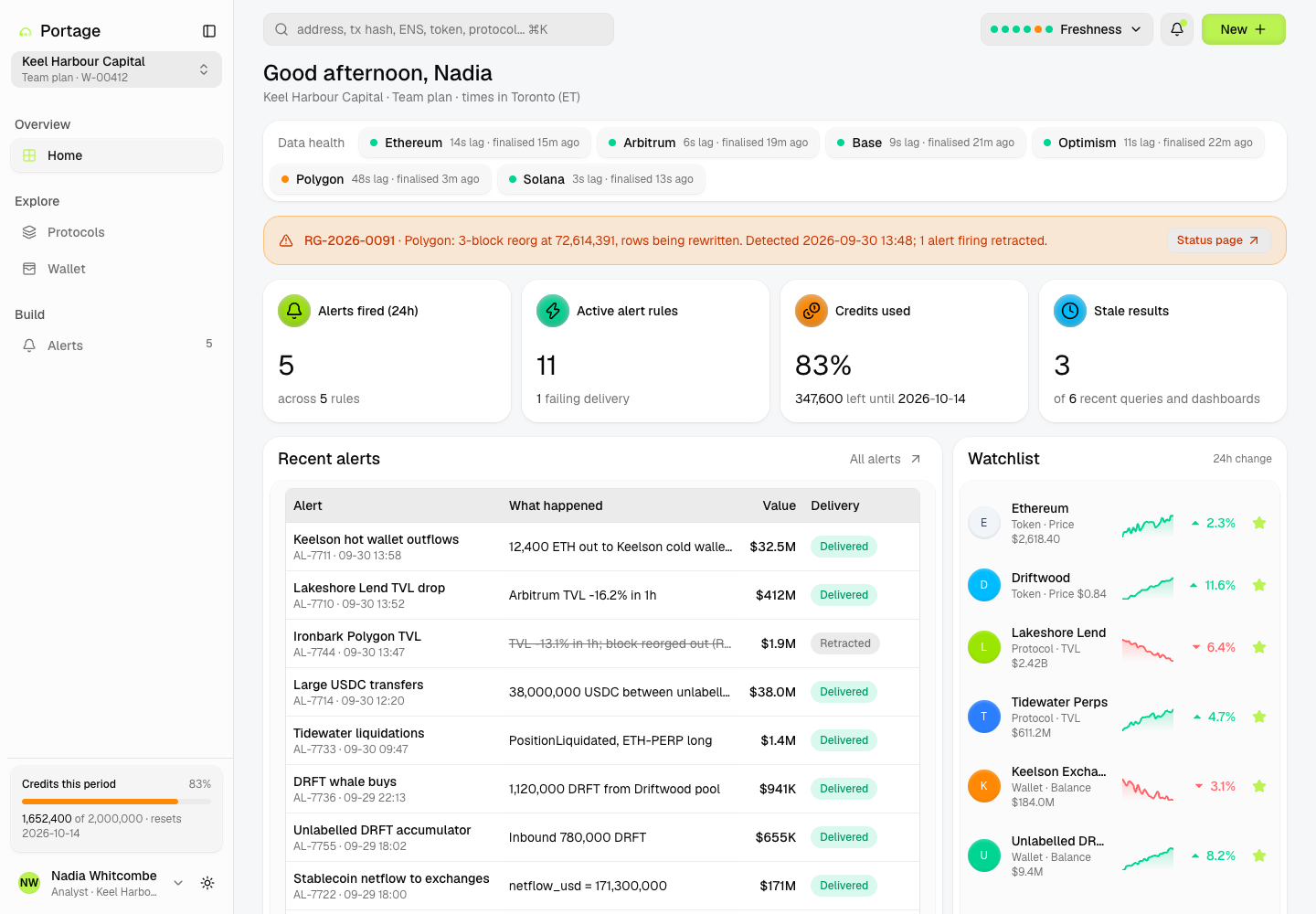The image size is (1316, 914).
Task: Open Alerts in the sidebar
Action: [x=116, y=345]
